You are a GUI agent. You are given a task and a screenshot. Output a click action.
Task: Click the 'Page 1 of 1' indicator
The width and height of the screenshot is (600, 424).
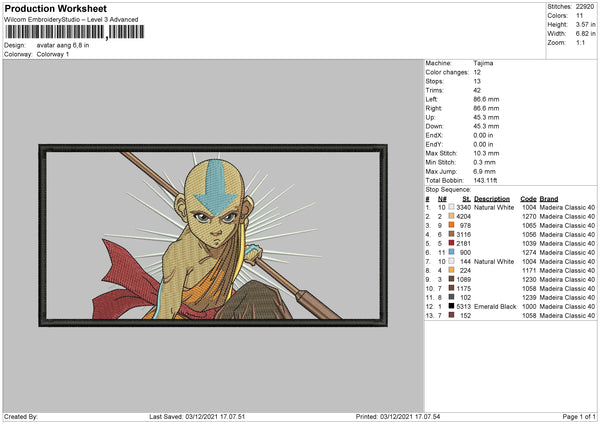click(x=579, y=417)
